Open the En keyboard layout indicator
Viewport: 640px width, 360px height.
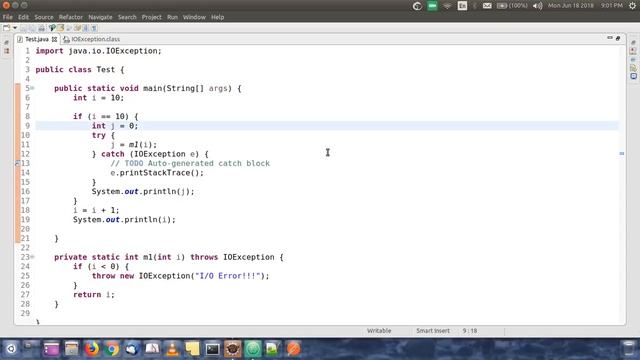(462, 6)
